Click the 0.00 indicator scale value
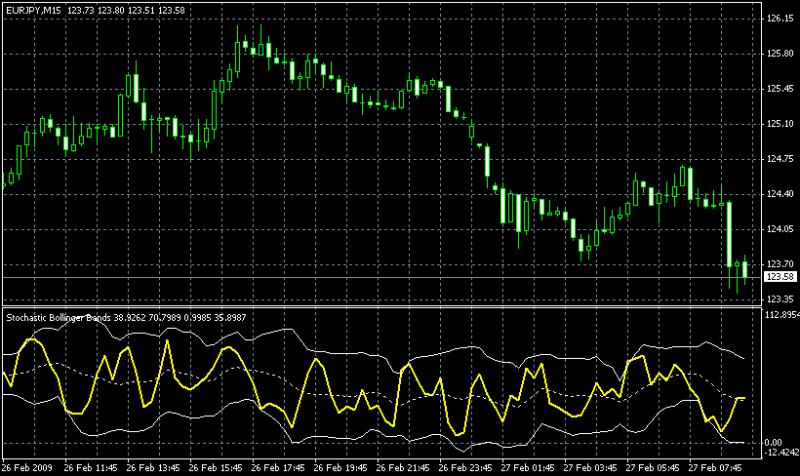800x476 pixels. click(773, 442)
